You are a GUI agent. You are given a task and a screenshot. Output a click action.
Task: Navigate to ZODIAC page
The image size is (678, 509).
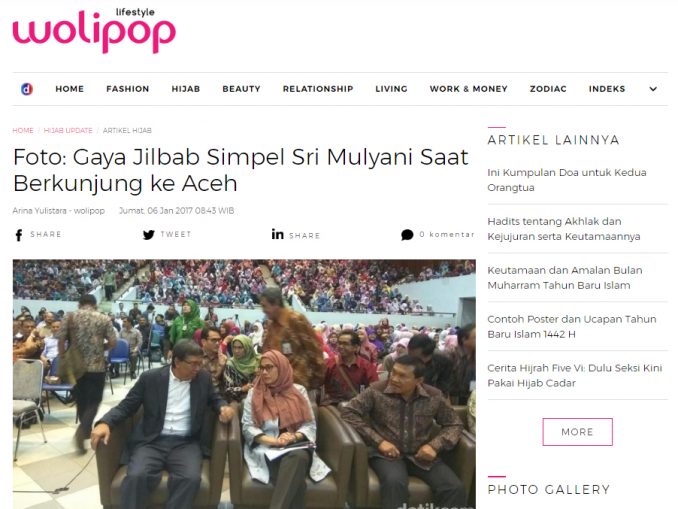pyautogui.click(x=548, y=89)
